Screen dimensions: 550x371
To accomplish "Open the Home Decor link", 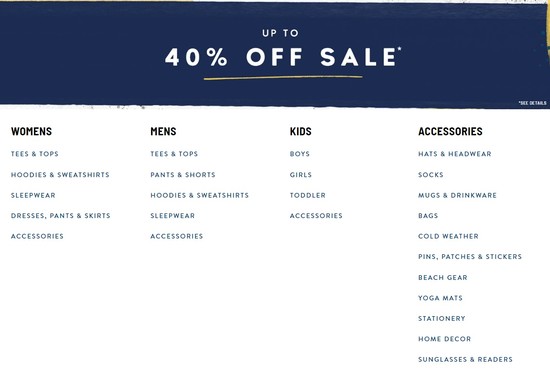I will (444, 339).
